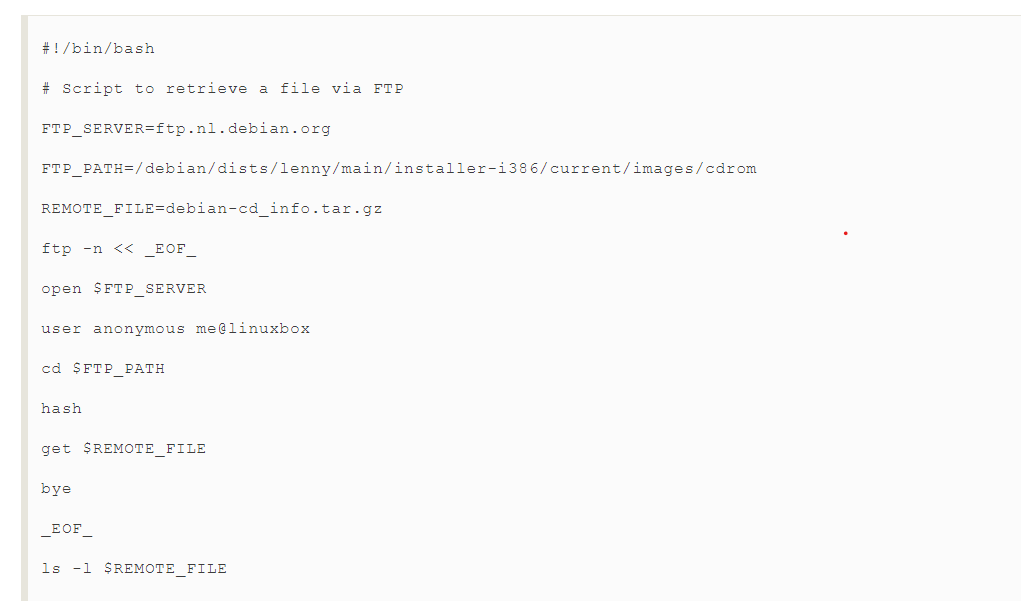Click the "hash" command line

(62, 408)
